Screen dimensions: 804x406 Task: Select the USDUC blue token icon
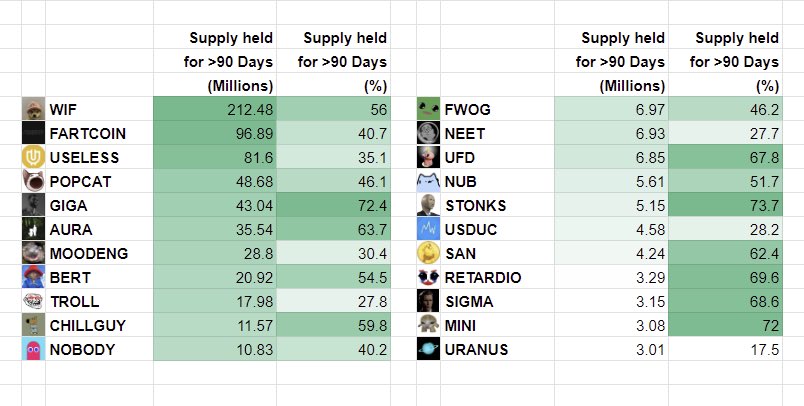pyautogui.click(x=429, y=229)
